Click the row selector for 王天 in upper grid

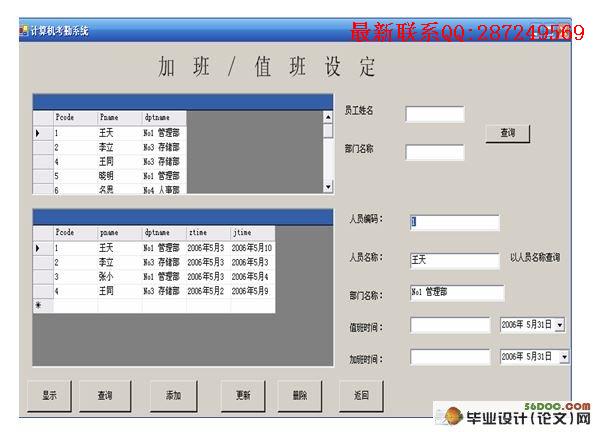[43, 133]
